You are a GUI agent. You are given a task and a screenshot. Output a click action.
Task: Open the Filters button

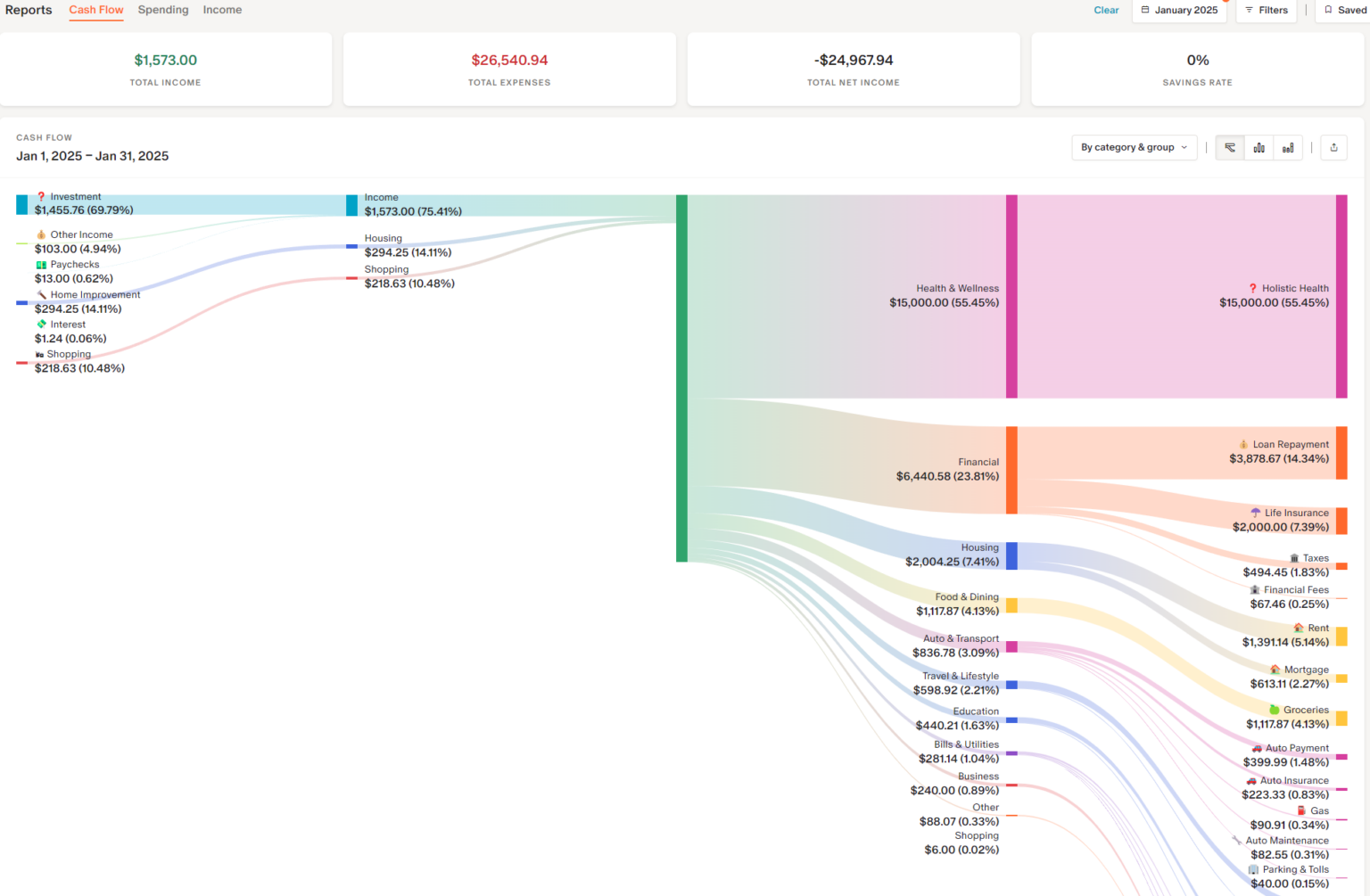[x=1267, y=11]
